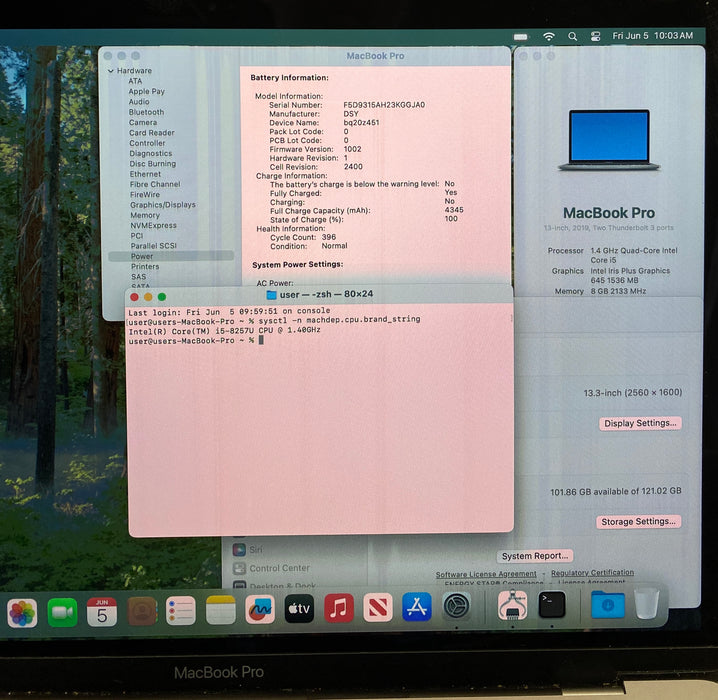The height and width of the screenshot is (700, 718).
Task: Launch Music from the Dock
Action: point(338,608)
